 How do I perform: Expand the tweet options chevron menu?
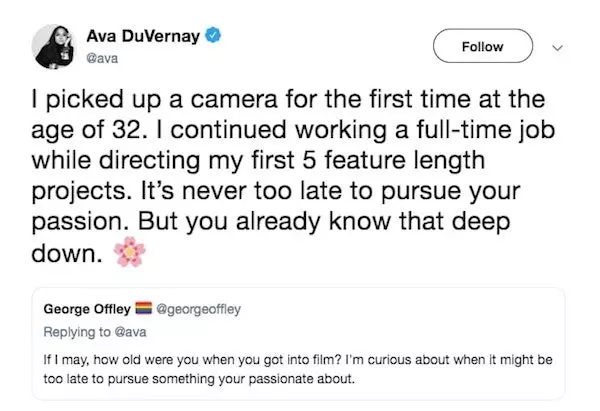point(558,48)
